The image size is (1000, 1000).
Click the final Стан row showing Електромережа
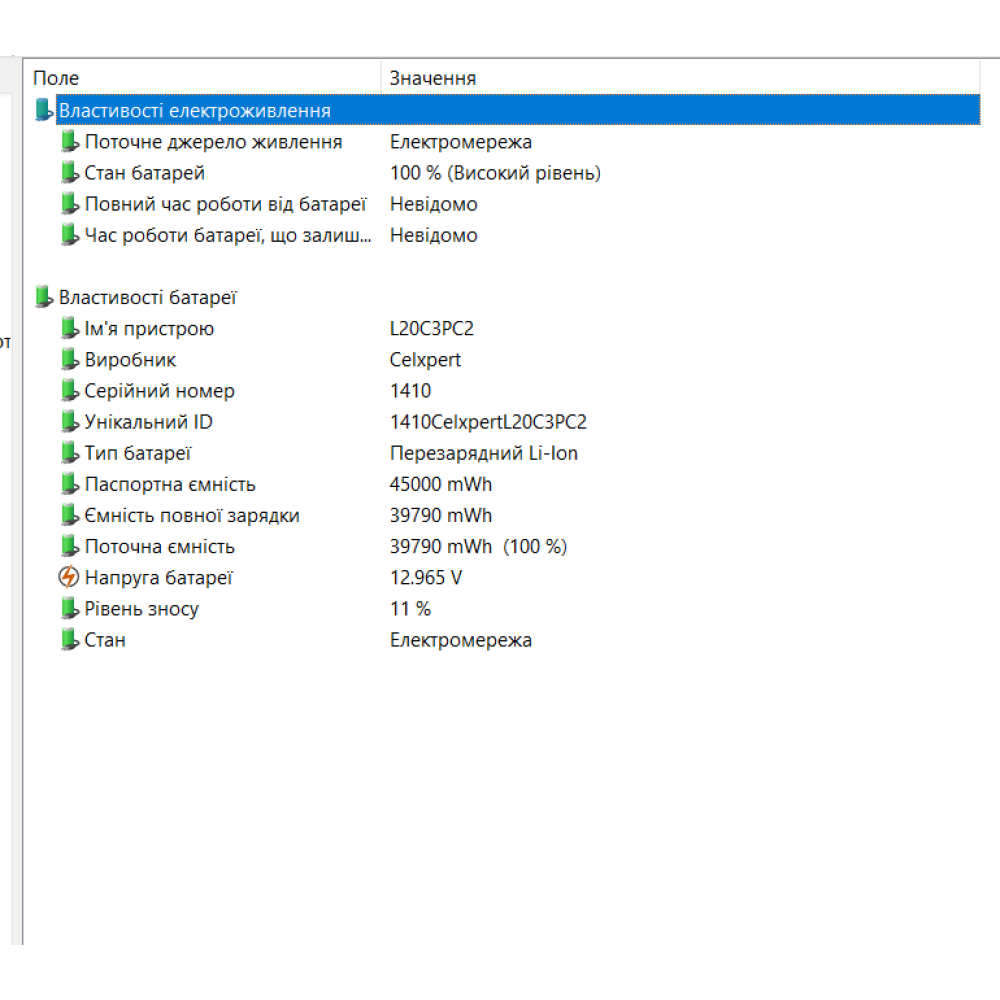coord(506,640)
